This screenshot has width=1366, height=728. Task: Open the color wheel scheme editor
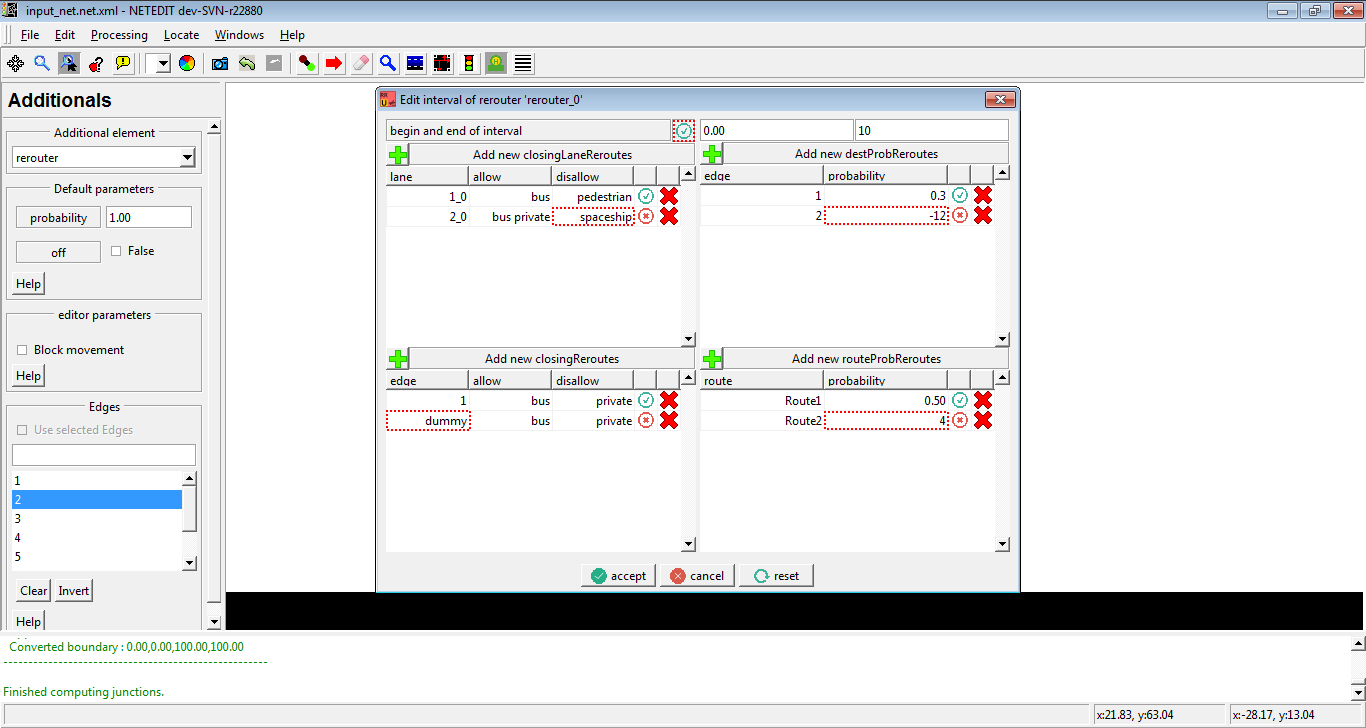187,63
